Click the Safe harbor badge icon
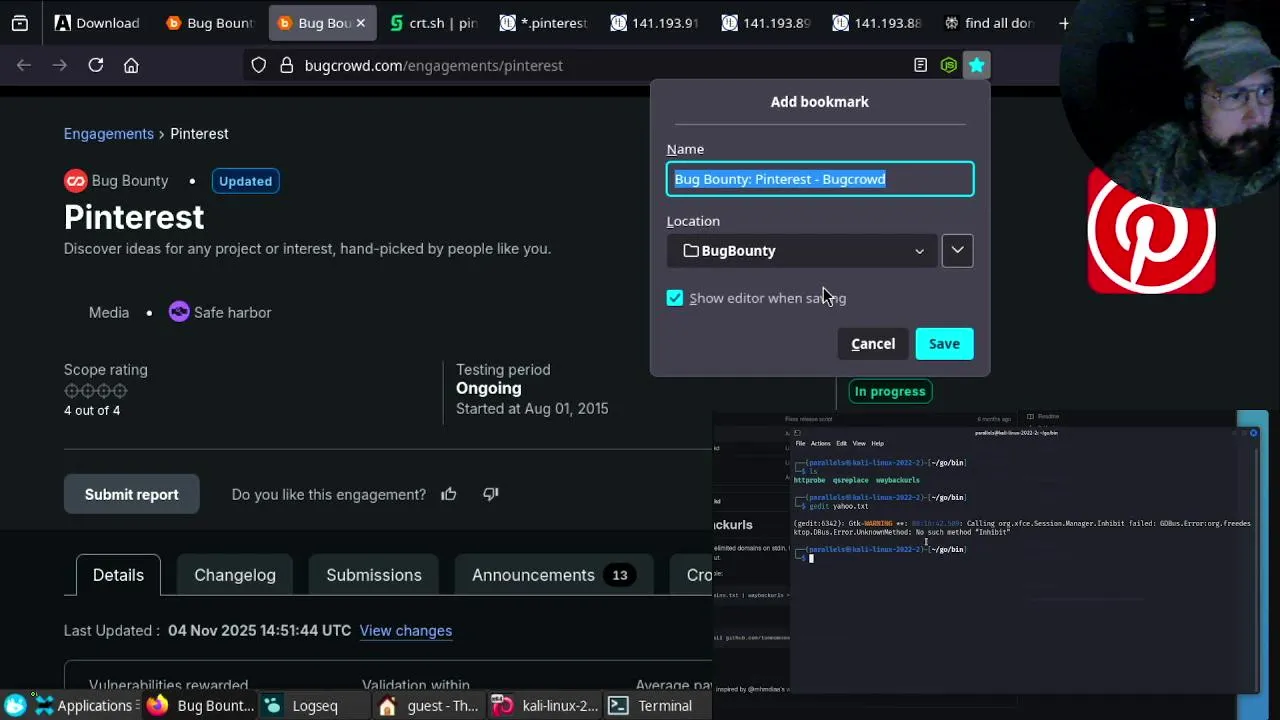Screen dimensions: 1280x720 pyautogui.click(x=179, y=312)
